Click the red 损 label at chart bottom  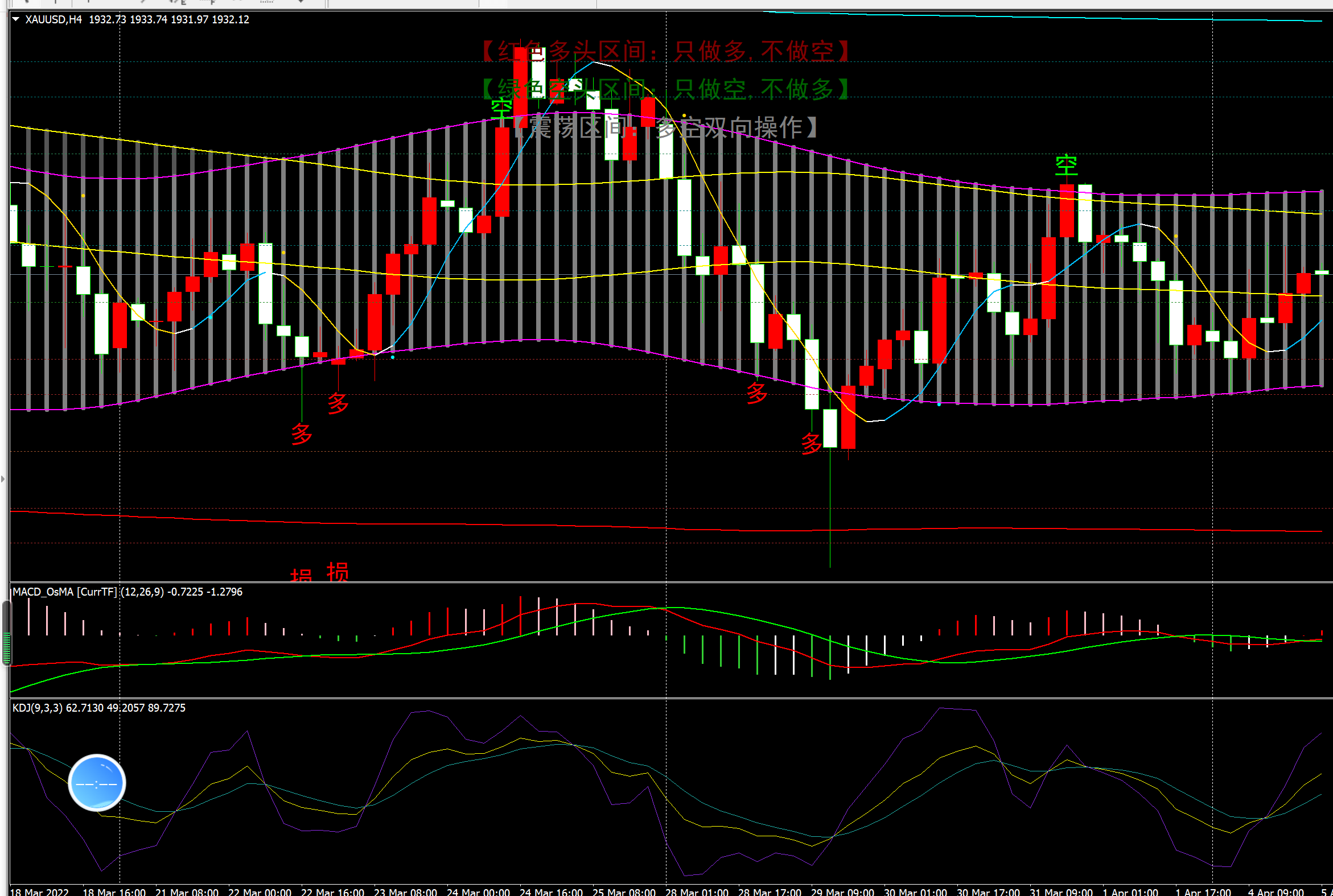tap(338, 572)
